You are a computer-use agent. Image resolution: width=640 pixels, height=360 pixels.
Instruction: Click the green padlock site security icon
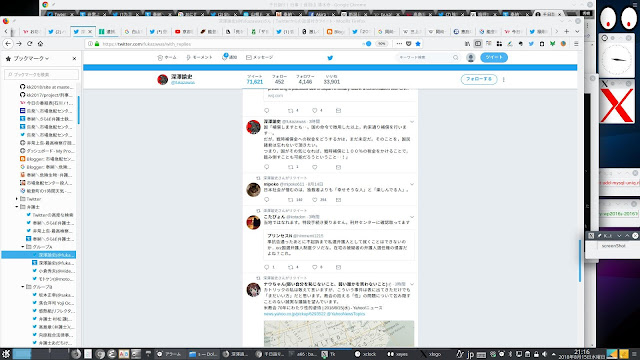[97, 44]
